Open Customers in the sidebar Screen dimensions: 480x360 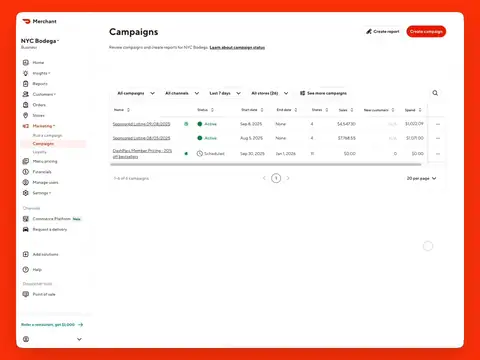(x=44, y=94)
